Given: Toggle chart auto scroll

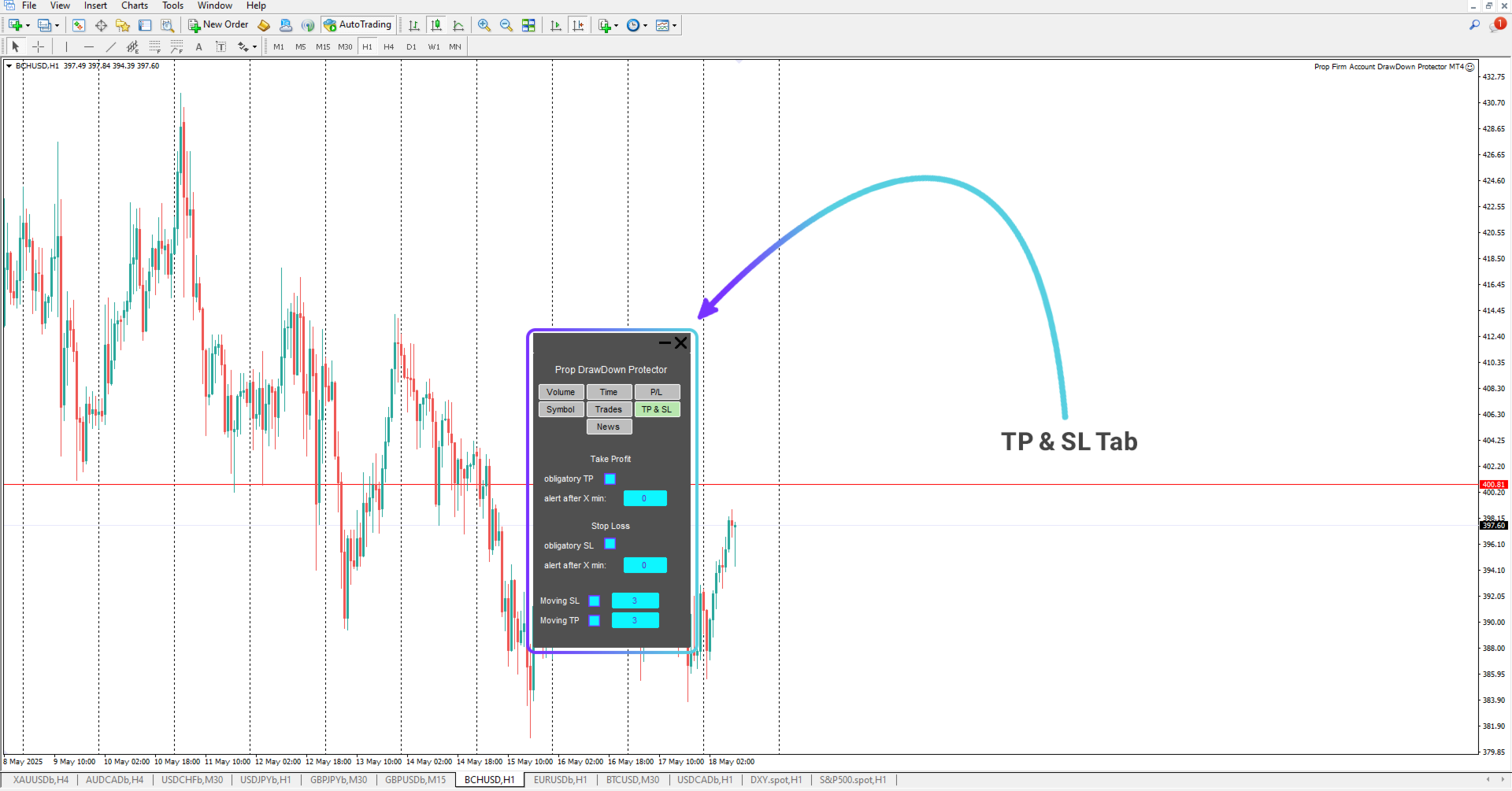Looking at the screenshot, I should [555, 24].
